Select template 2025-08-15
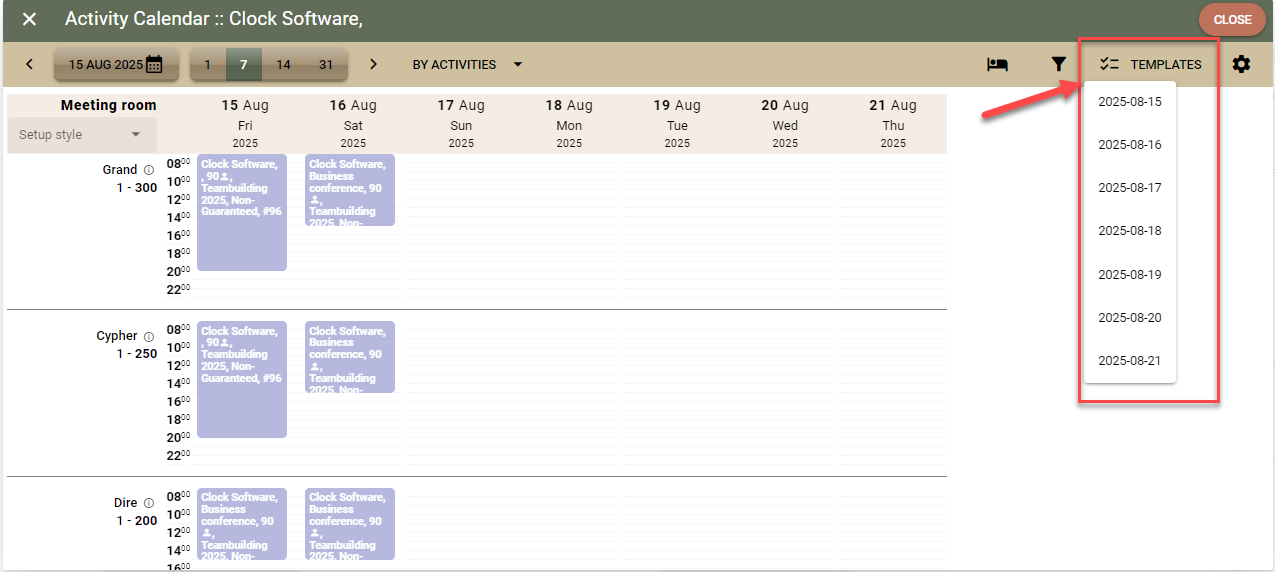The image size is (1275, 572). click(1130, 102)
